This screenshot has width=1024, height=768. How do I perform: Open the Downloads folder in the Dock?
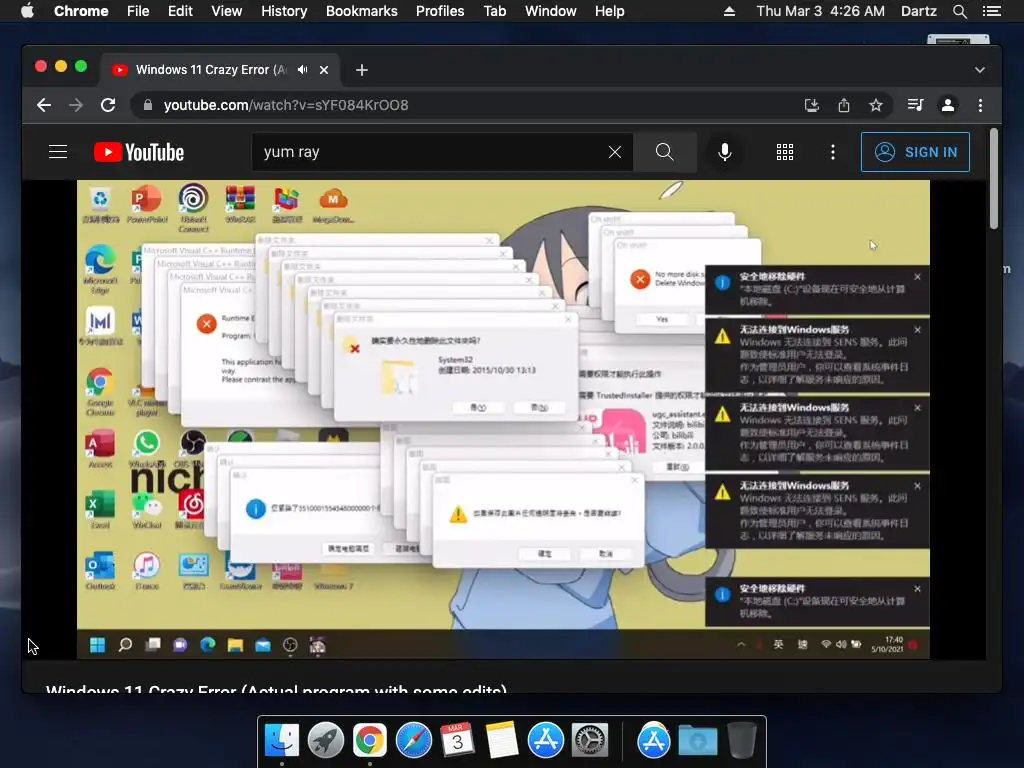point(697,741)
